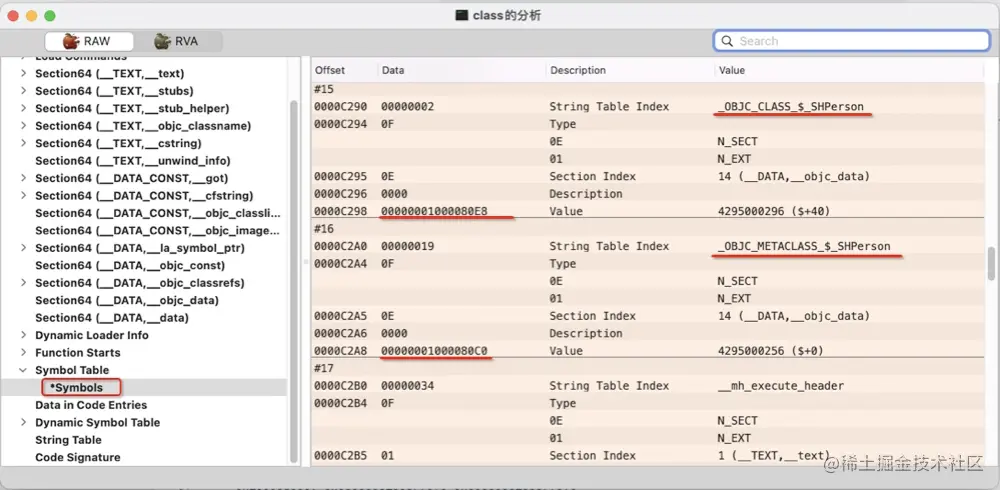Click value 4295000296 ($+40)
1000x490 pixels.
pos(775,211)
